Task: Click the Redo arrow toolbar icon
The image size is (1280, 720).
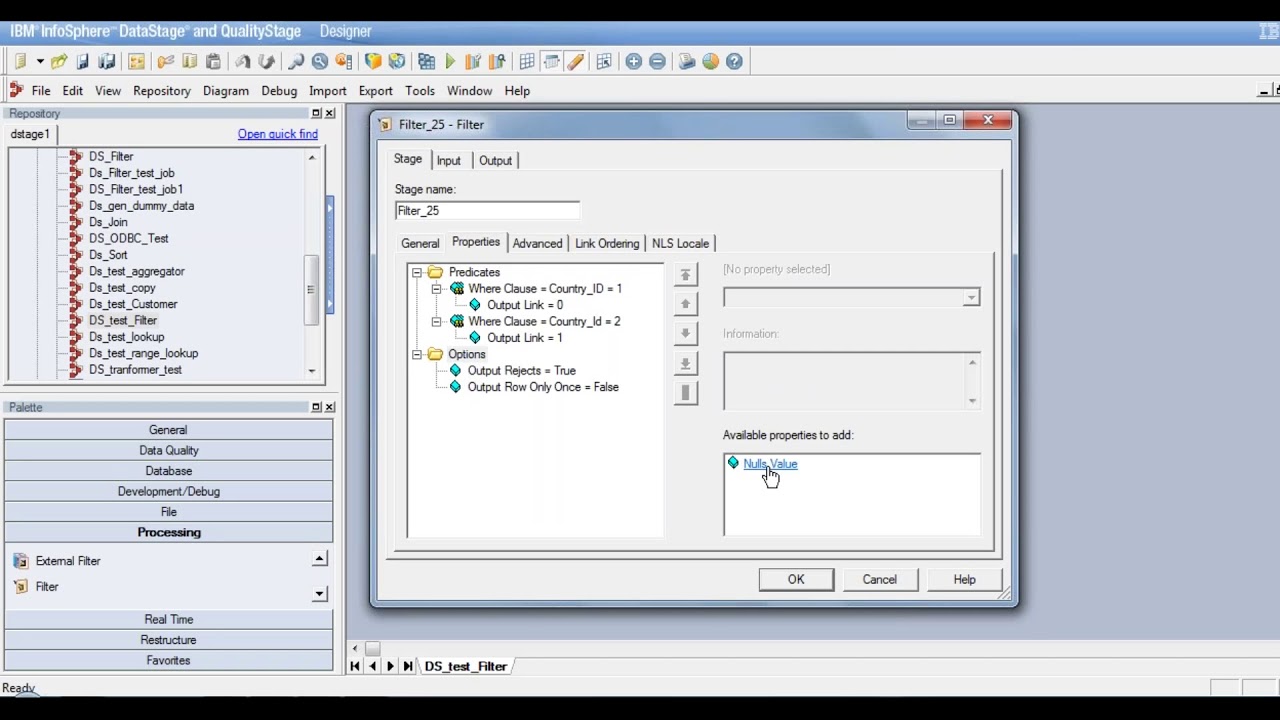Action: point(266,62)
